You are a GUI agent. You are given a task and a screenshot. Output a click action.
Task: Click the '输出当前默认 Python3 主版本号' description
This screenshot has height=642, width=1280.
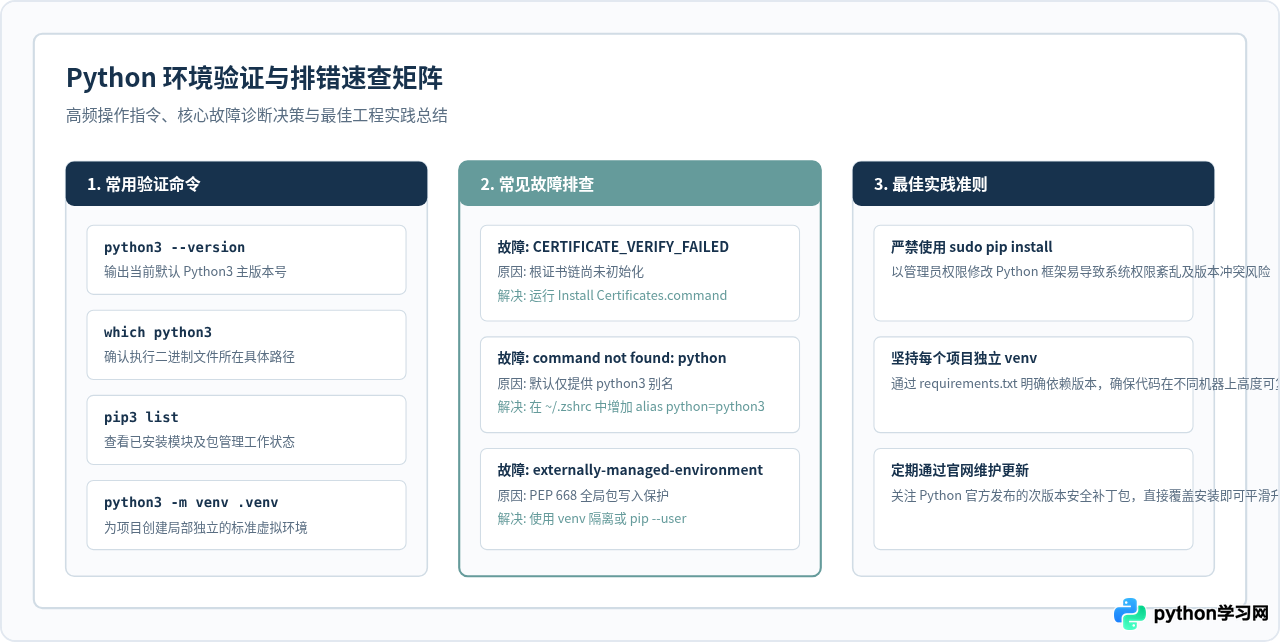pyautogui.click(x=195, y=272)
